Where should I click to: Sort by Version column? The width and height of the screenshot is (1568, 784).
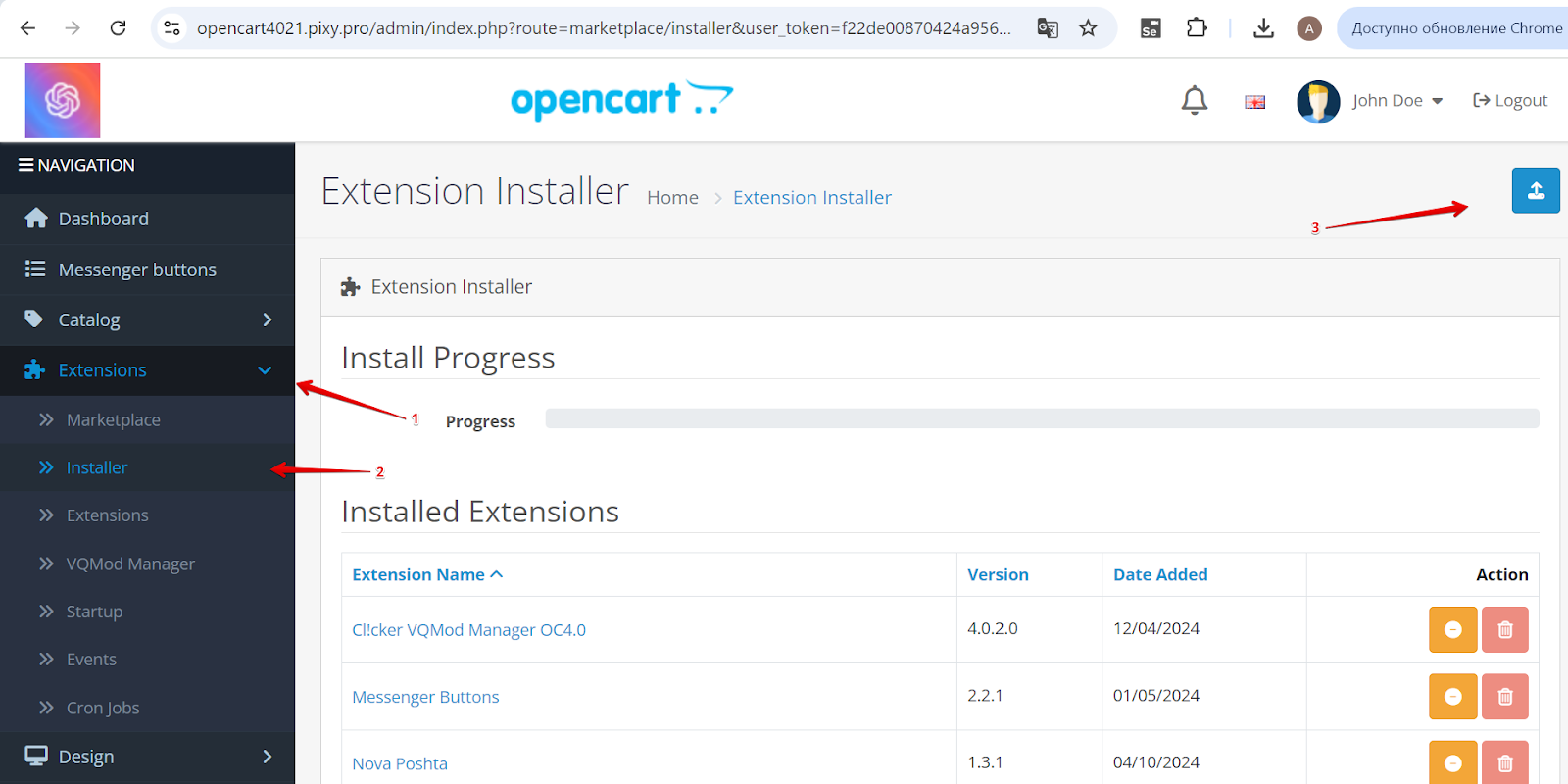click(998, 574)
